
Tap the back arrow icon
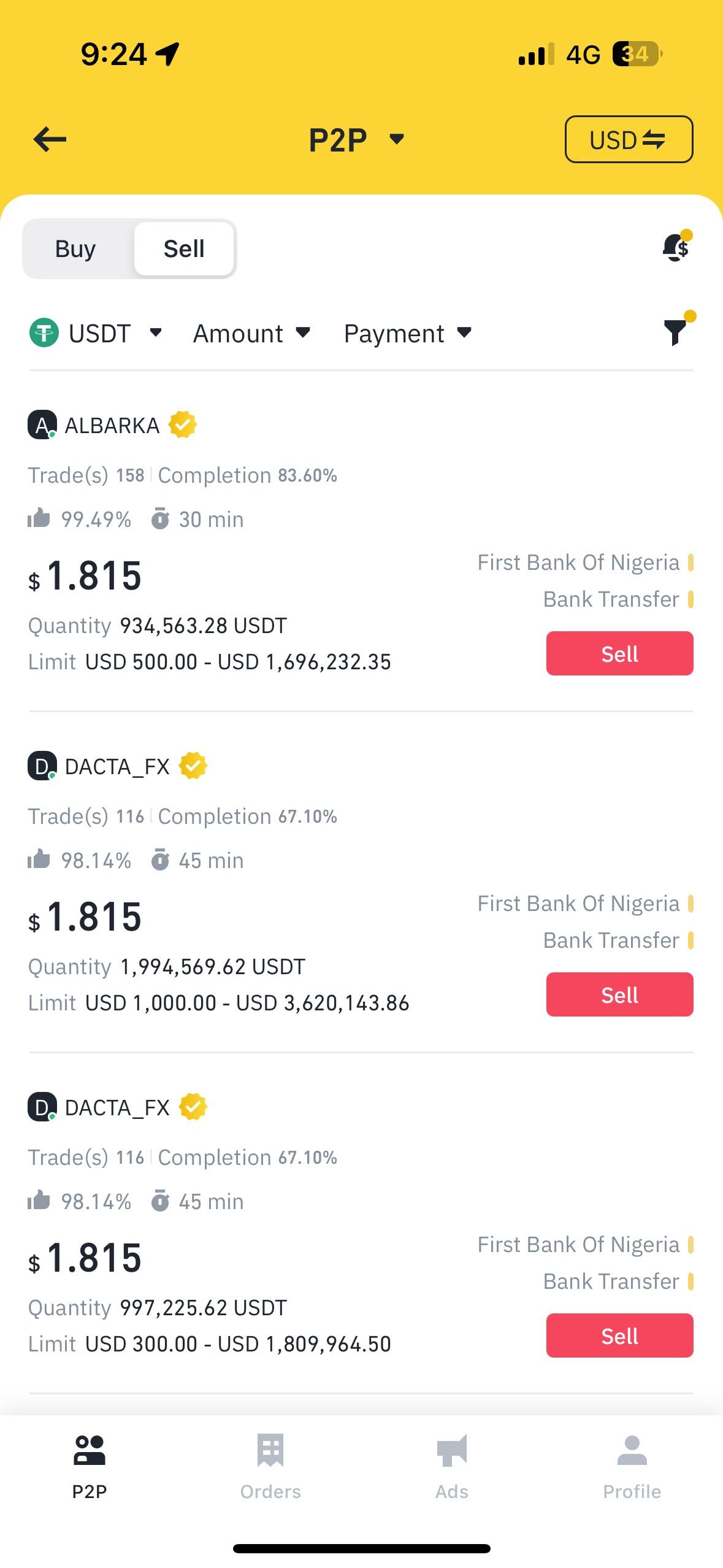tap(50, 139)
